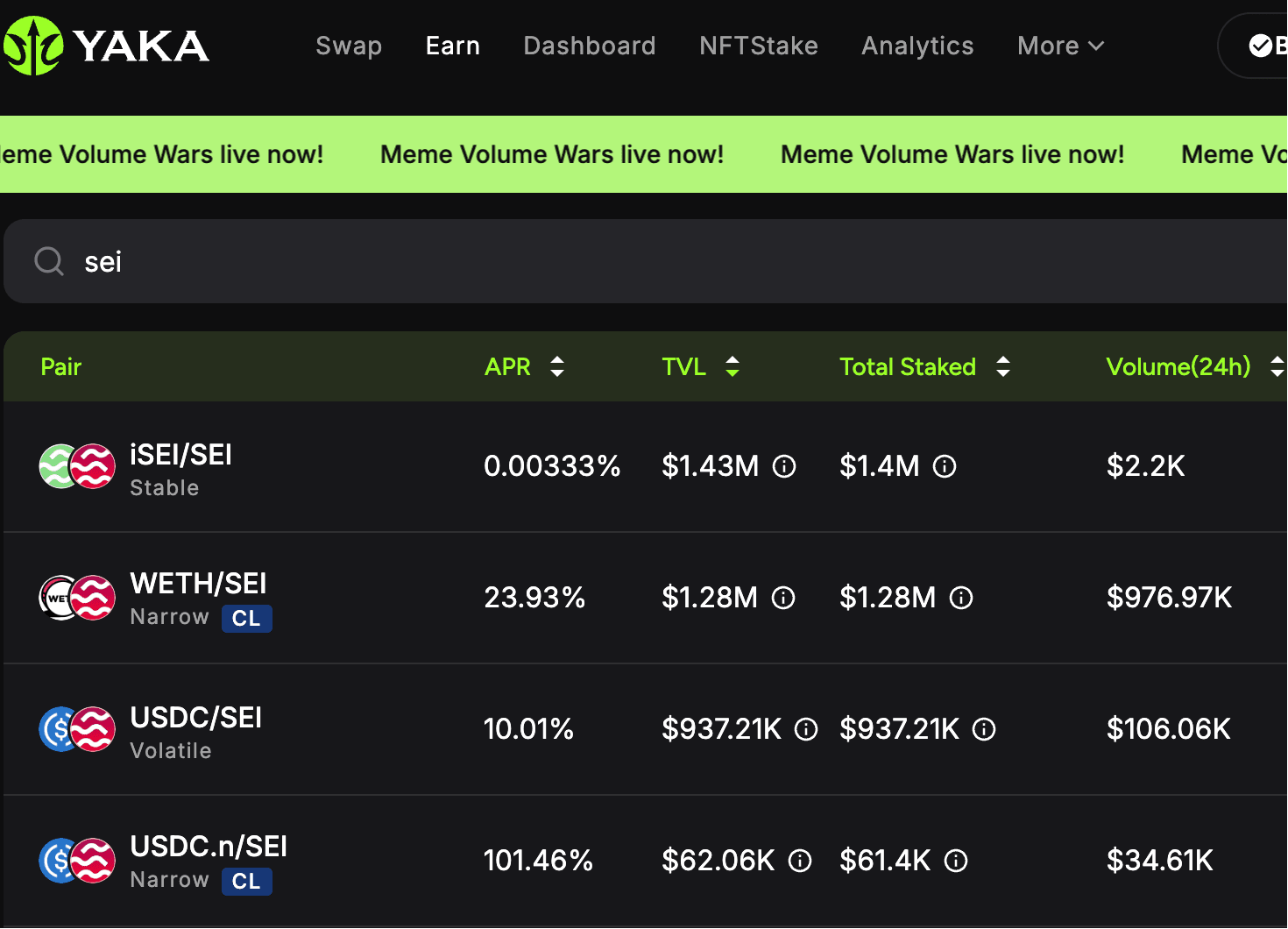
Task: Open the Analytics page
Action: coord(917,46)
